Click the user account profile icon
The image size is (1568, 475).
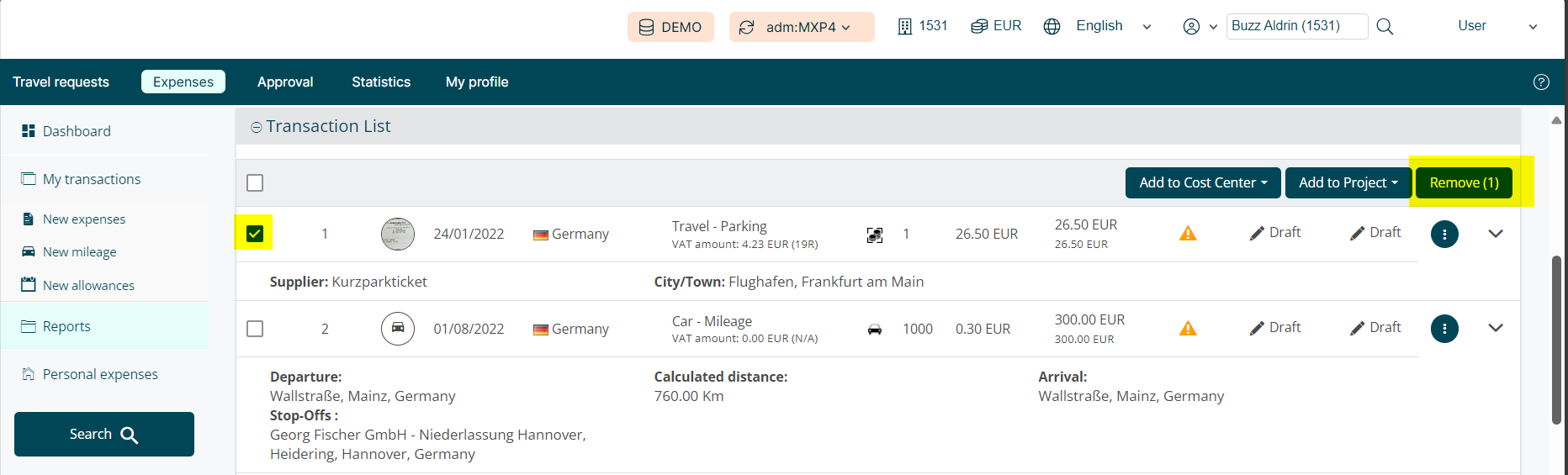(x=1191, y=27)
